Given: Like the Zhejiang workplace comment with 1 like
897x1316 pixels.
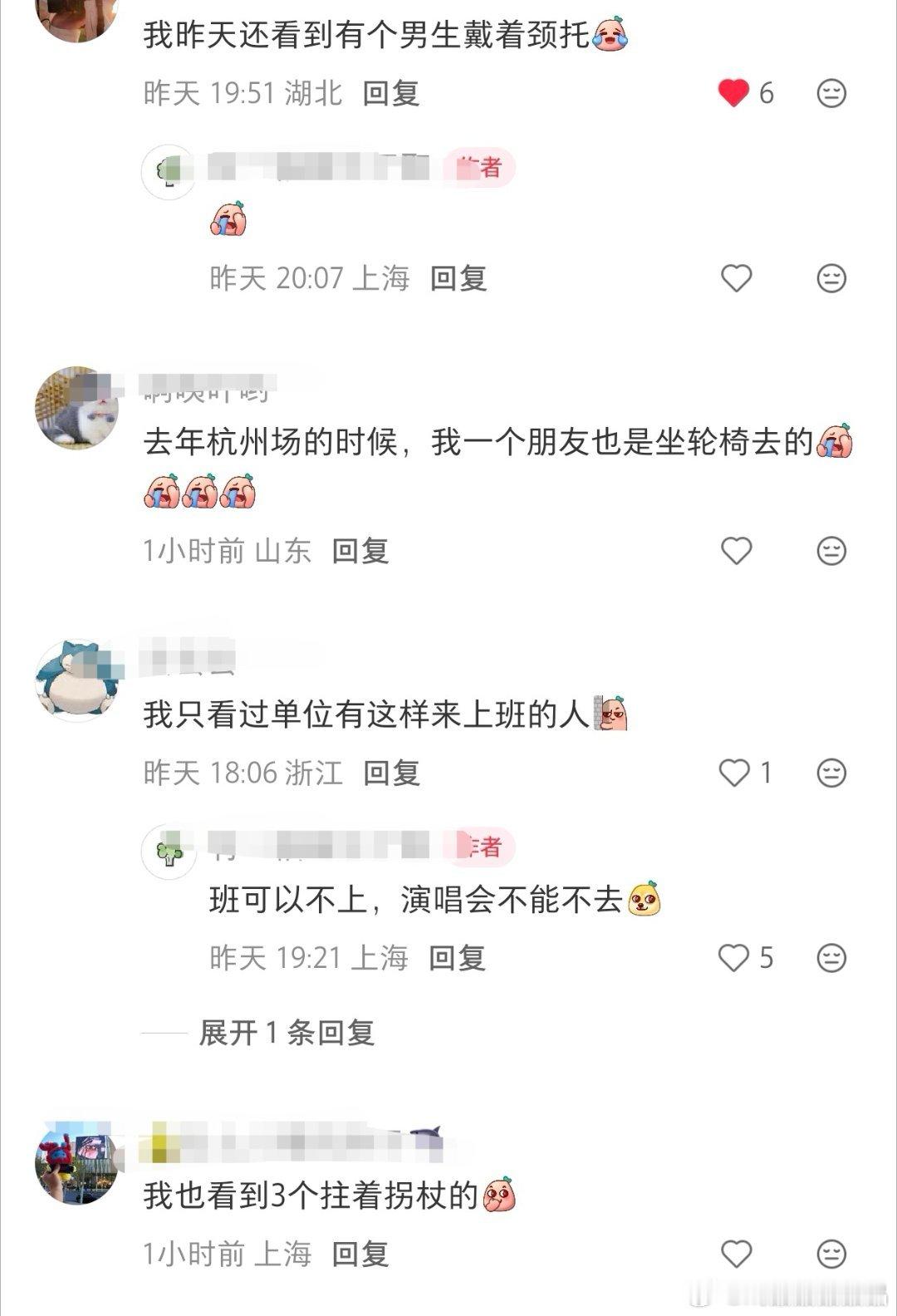Looking at the screenshot, I should [x=734, y=773].
